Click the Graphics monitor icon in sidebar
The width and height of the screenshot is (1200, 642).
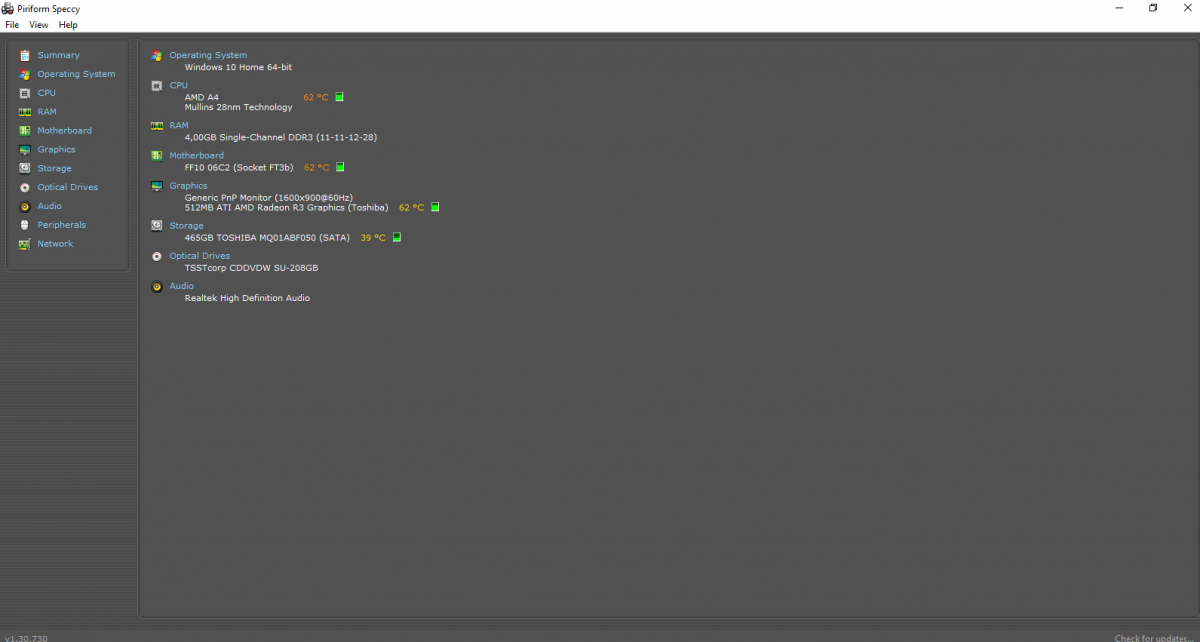tap(24, 150)
